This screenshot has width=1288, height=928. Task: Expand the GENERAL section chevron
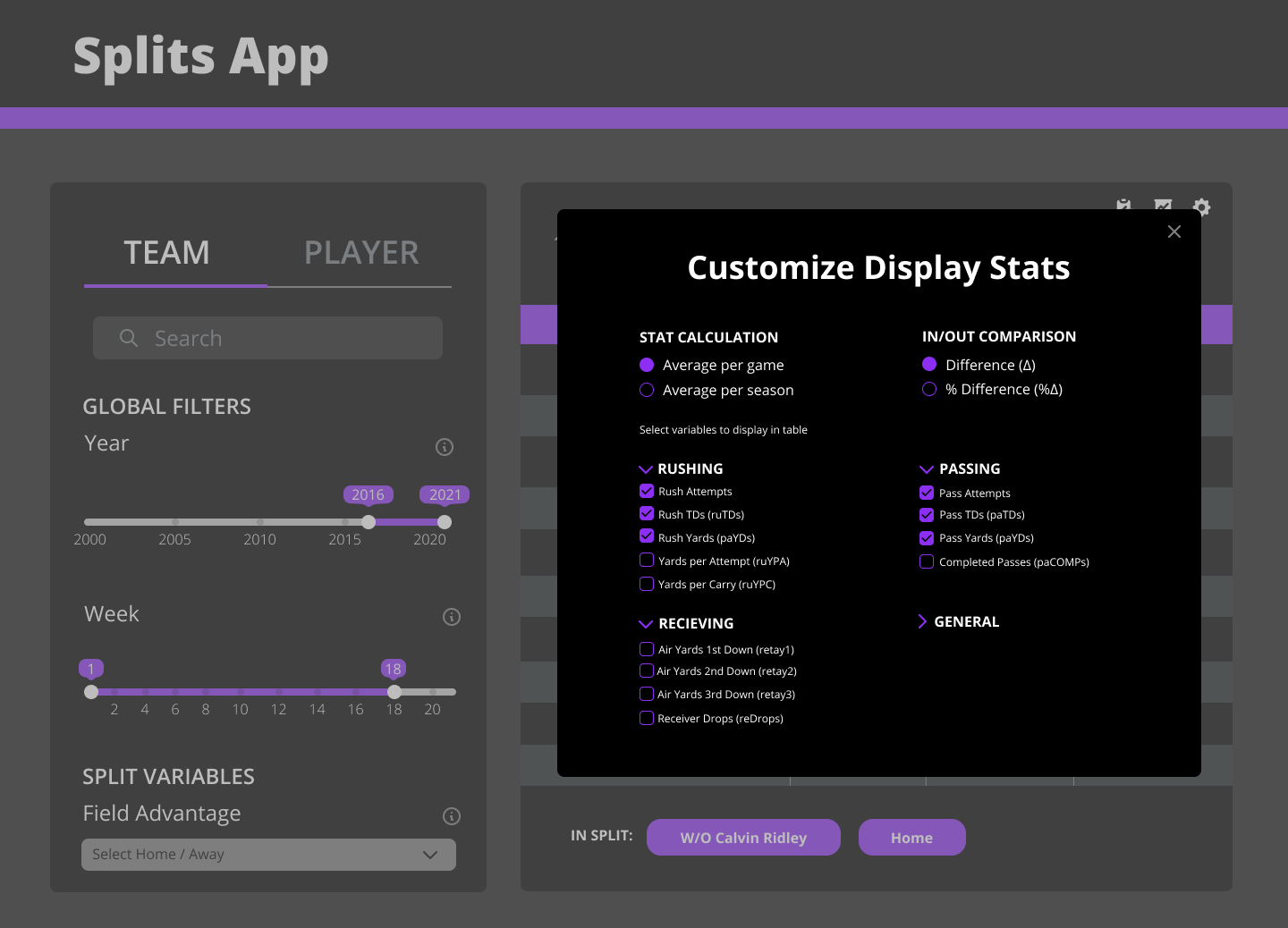point(922,621)
